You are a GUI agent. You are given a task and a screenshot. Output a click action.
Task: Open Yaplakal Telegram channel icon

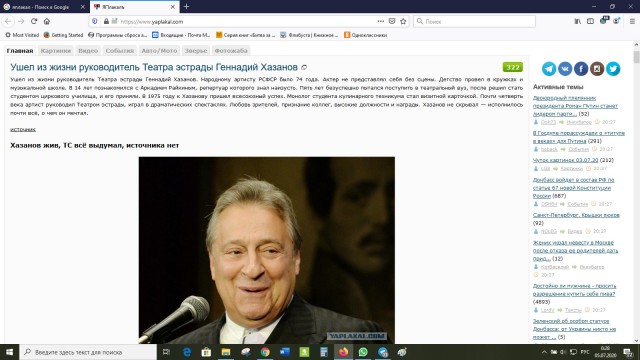549,69
